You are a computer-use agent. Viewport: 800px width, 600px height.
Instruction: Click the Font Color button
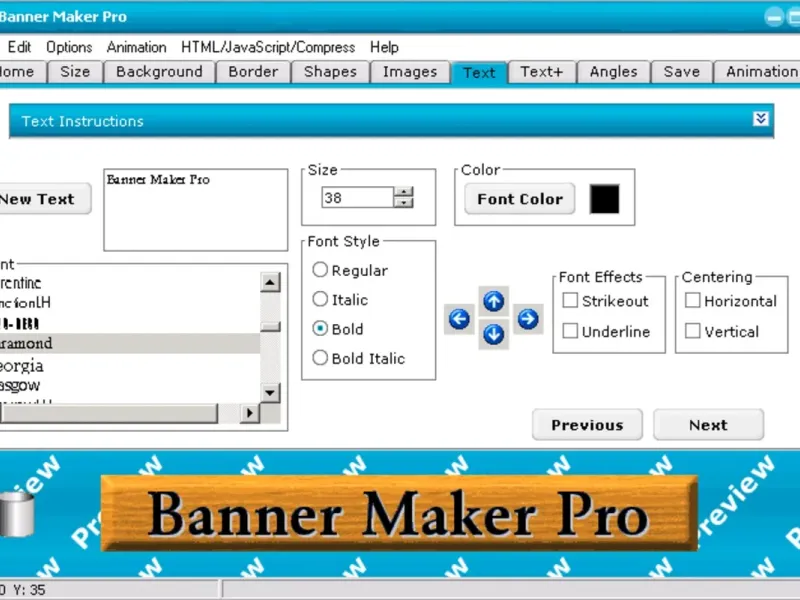[520, 198]
